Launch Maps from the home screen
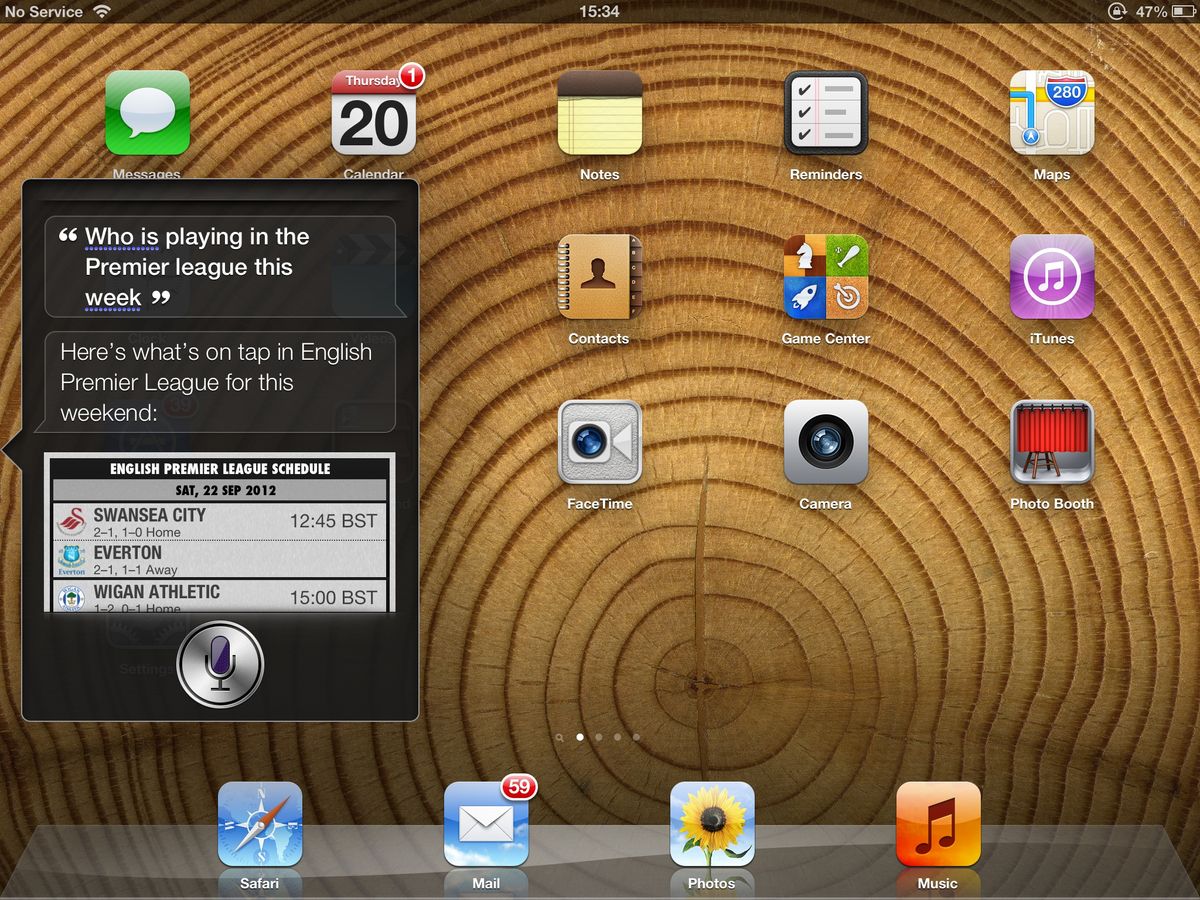The height and width of the screenshot is (900, 1200). [x=1052, y=113]
